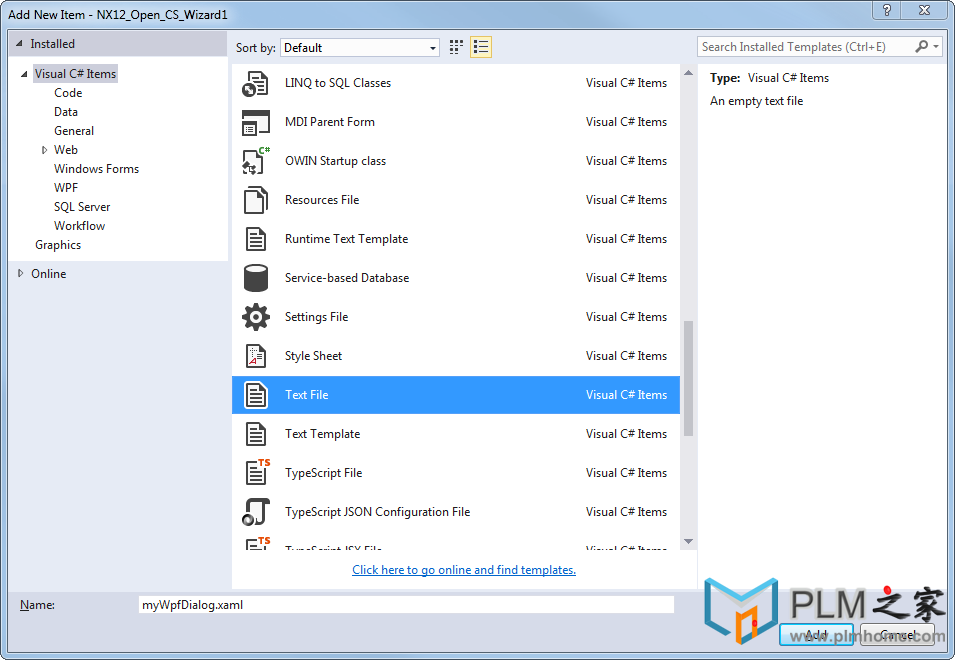This screenshot has height=660, width=955.
Task: Select the 'MDI Parent Form' template name
Action: point(329,122)
